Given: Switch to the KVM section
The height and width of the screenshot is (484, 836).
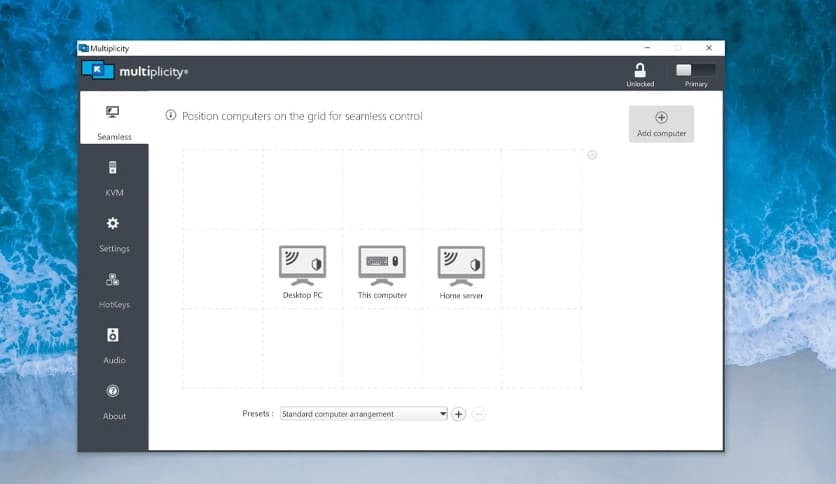Looking at the screenshot, I should [114, 179].
